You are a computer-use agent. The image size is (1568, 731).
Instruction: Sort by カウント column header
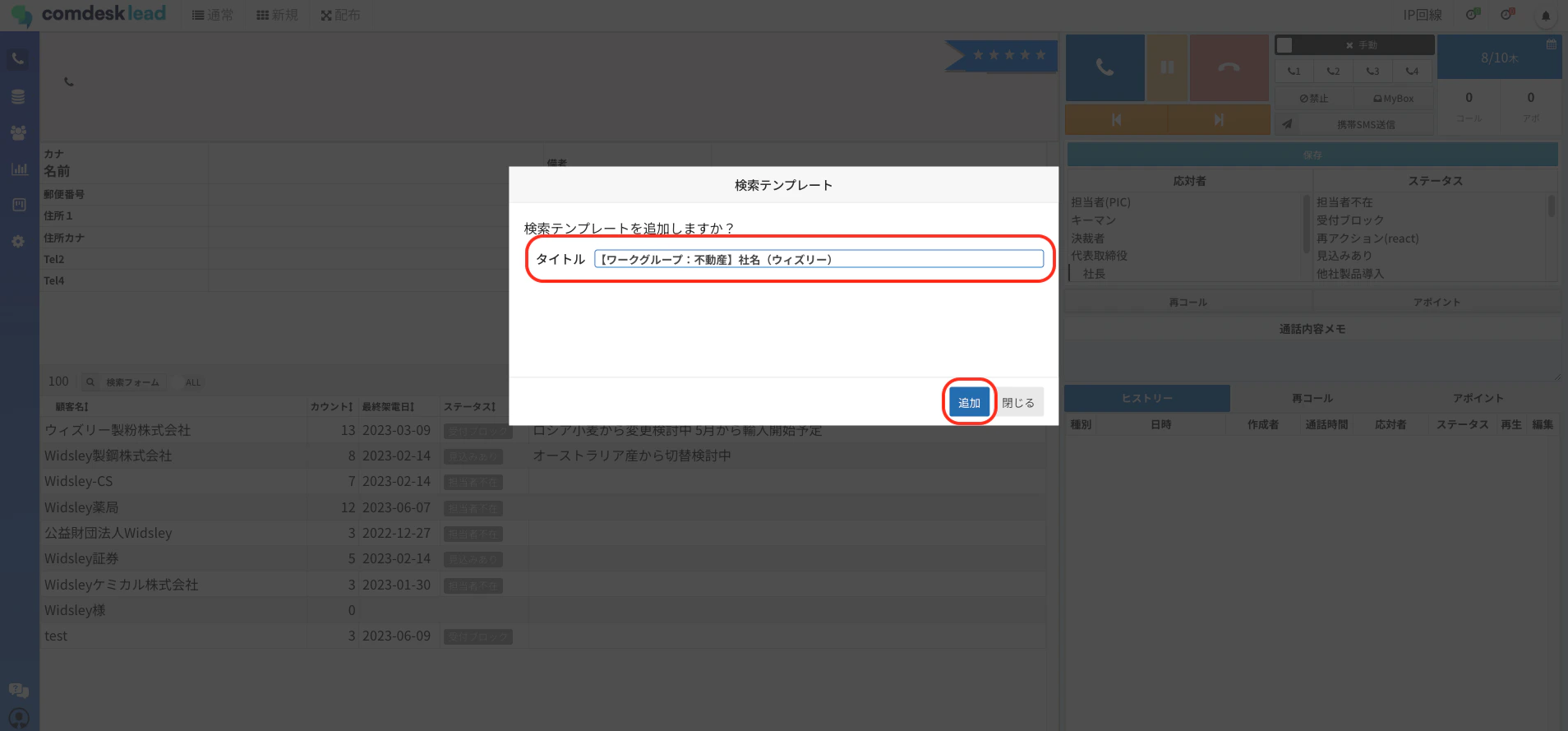point(332,407)
